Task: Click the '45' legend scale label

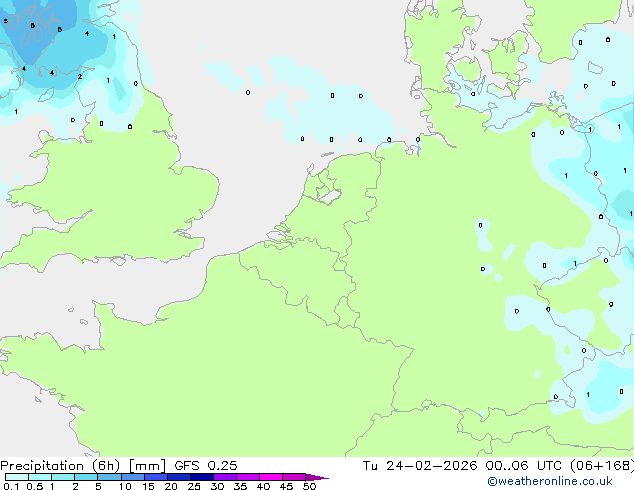Action: (x=286, y=486)
